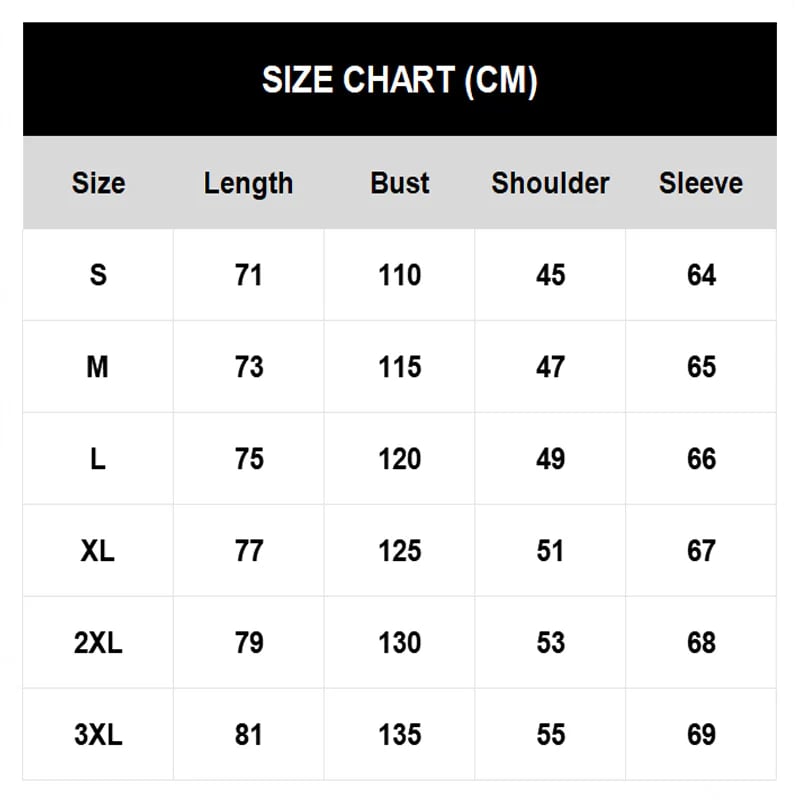Select the 3XL size row label
This screenshot has height=800, width=800.
(x=98, y=735)
